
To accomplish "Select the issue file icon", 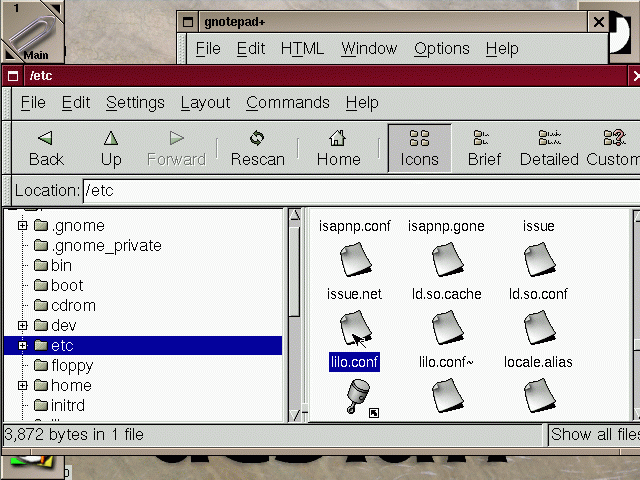I will [x=538, y=260].
